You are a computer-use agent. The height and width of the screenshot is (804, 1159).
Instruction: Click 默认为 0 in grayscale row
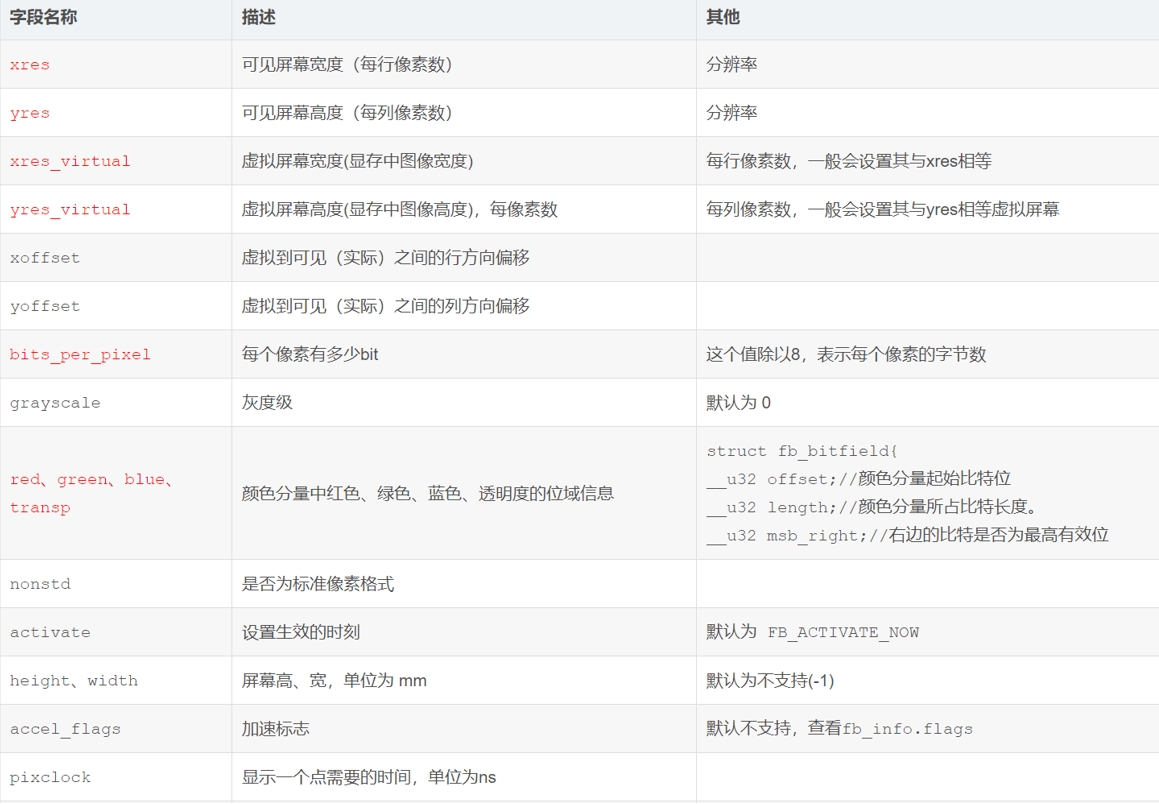pyautogui.click(x=738, y=403)
